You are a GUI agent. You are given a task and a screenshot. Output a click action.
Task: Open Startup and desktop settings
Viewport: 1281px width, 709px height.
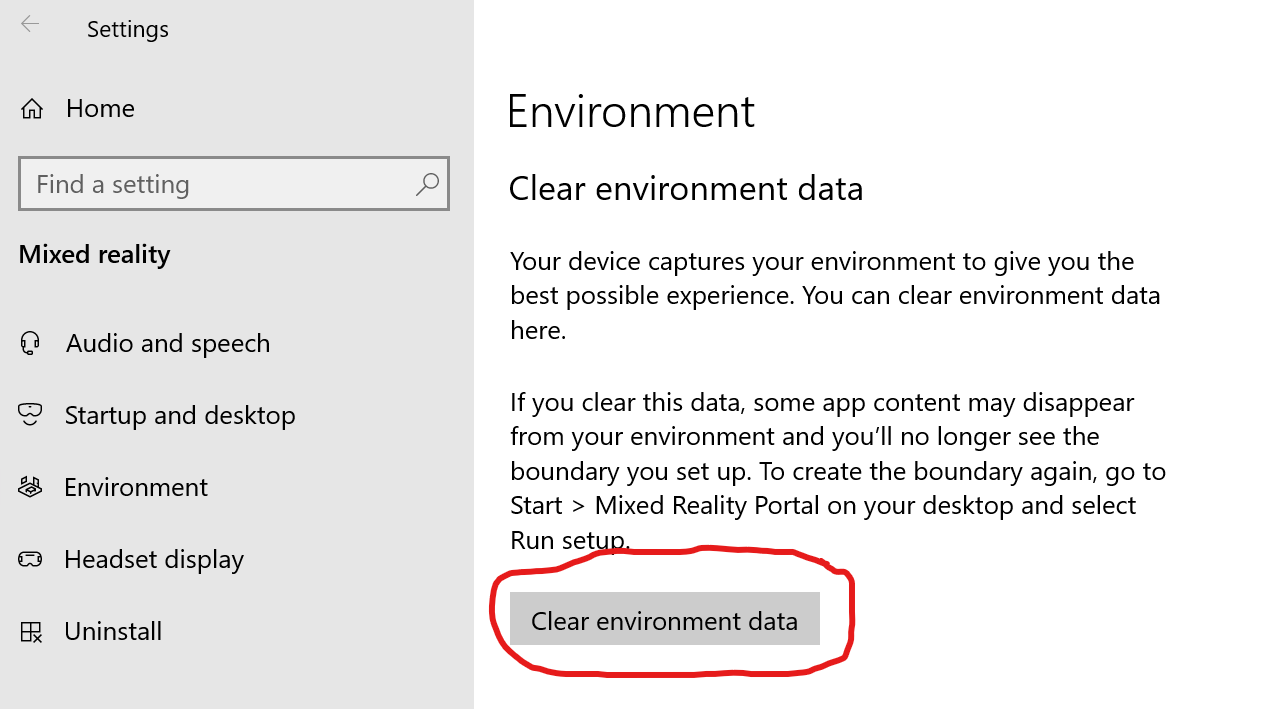tap(180, 415)
